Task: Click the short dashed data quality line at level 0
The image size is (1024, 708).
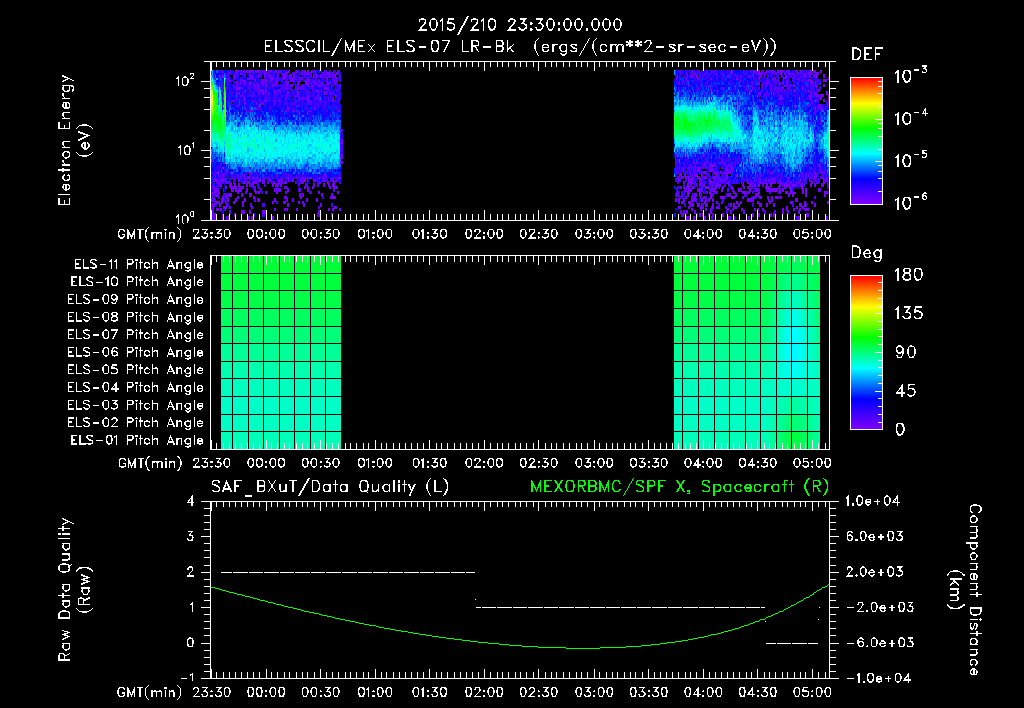Action: pos(792,643)
